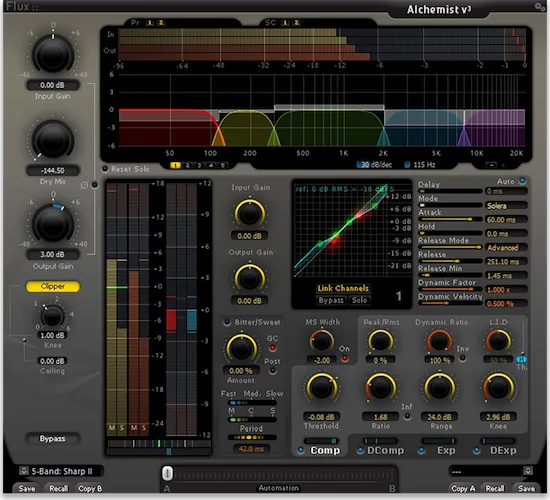This screenshot has width=550, height=500.
Task: Click Link Channels button
Action: pyautogui.click(x=343, y=288)
